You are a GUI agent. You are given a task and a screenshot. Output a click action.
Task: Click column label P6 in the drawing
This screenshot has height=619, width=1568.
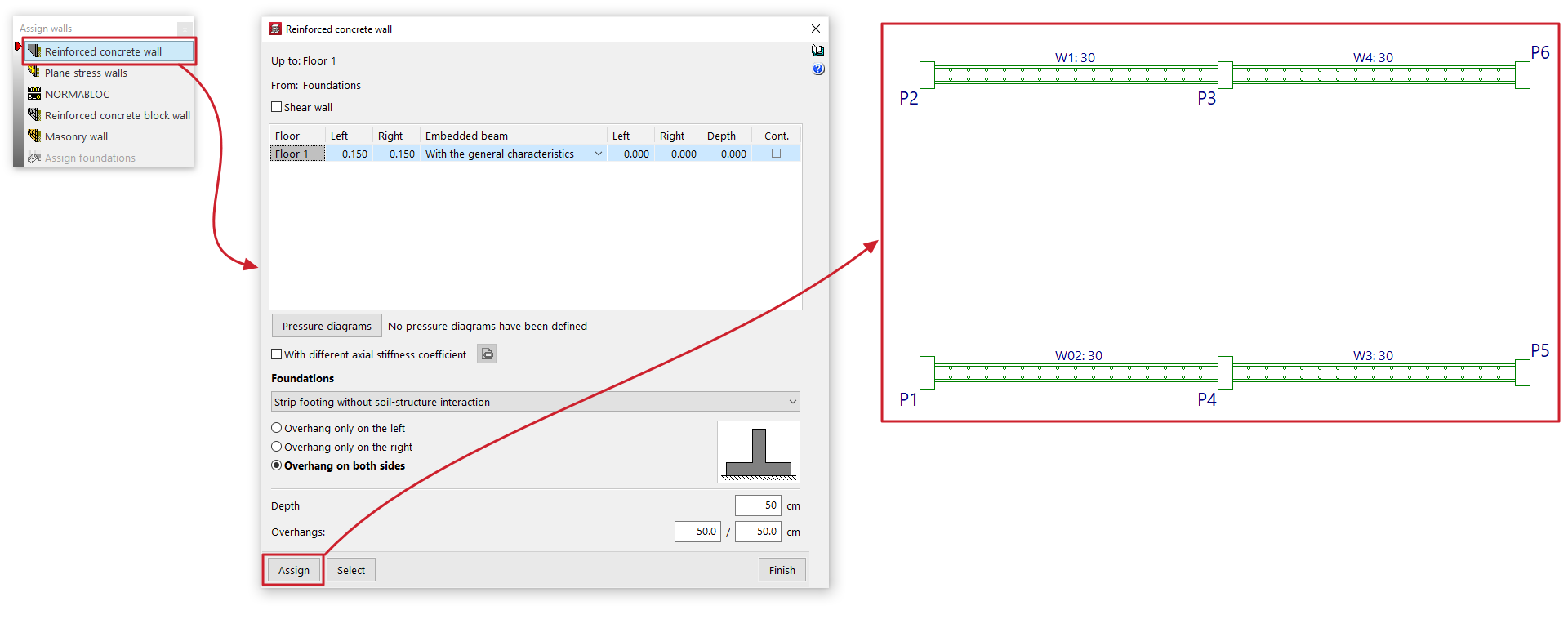click(1540, 52)
